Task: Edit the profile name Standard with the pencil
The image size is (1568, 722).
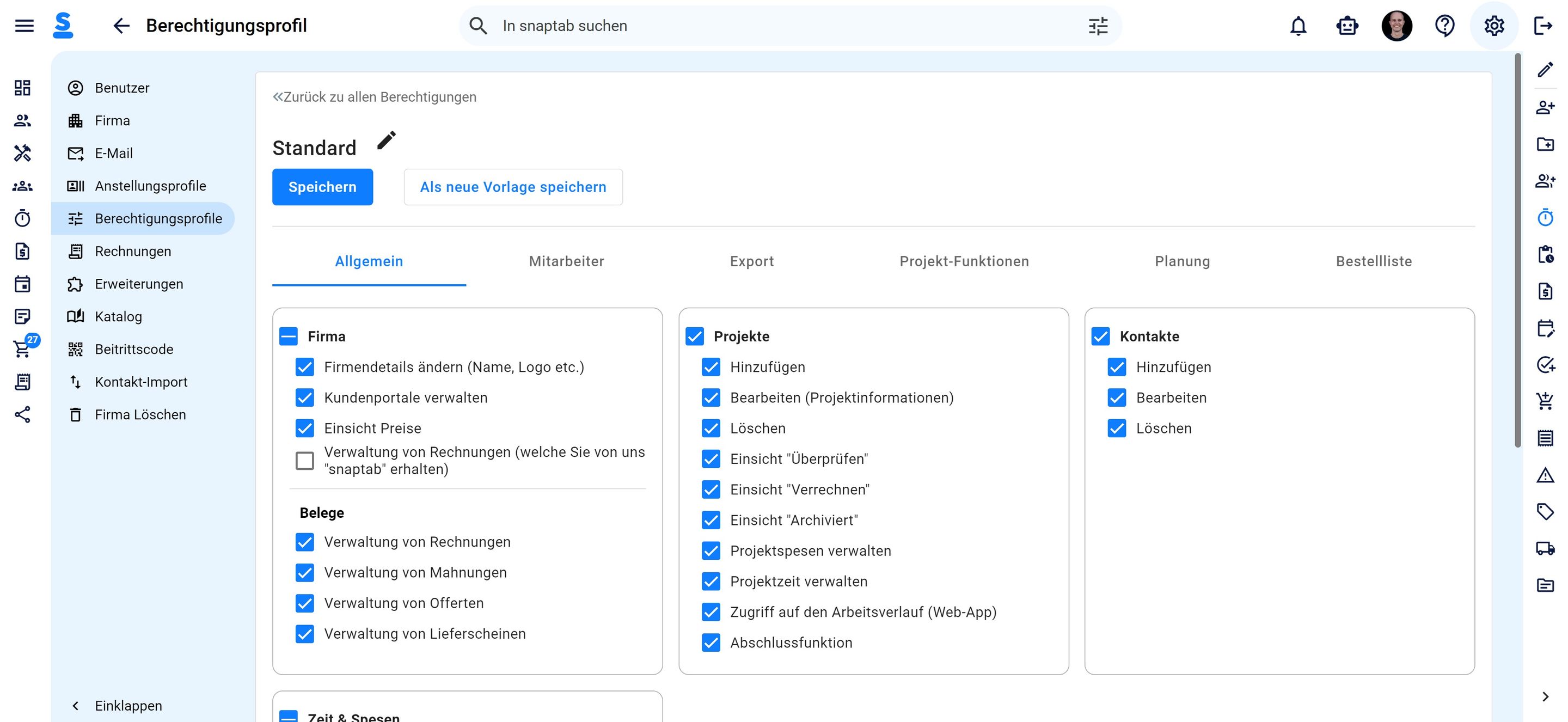Action: point(386,140)
